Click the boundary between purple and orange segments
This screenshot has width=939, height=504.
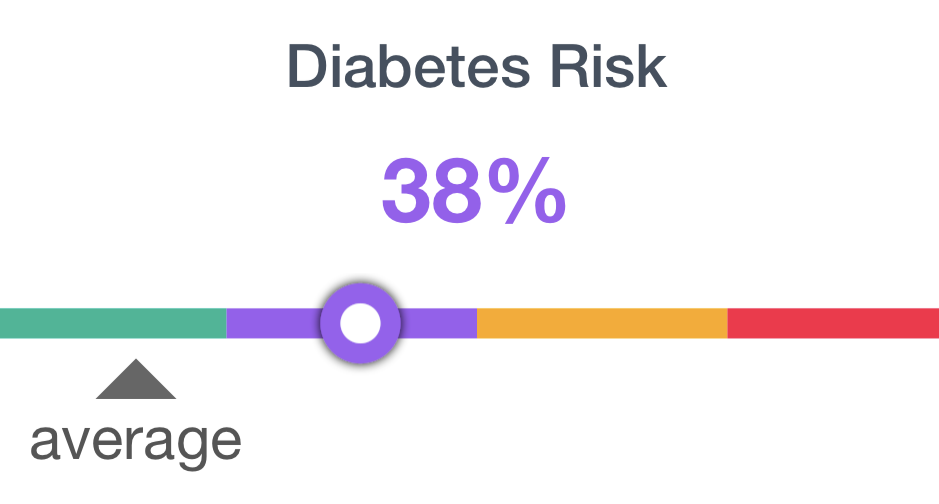(477, 323)
